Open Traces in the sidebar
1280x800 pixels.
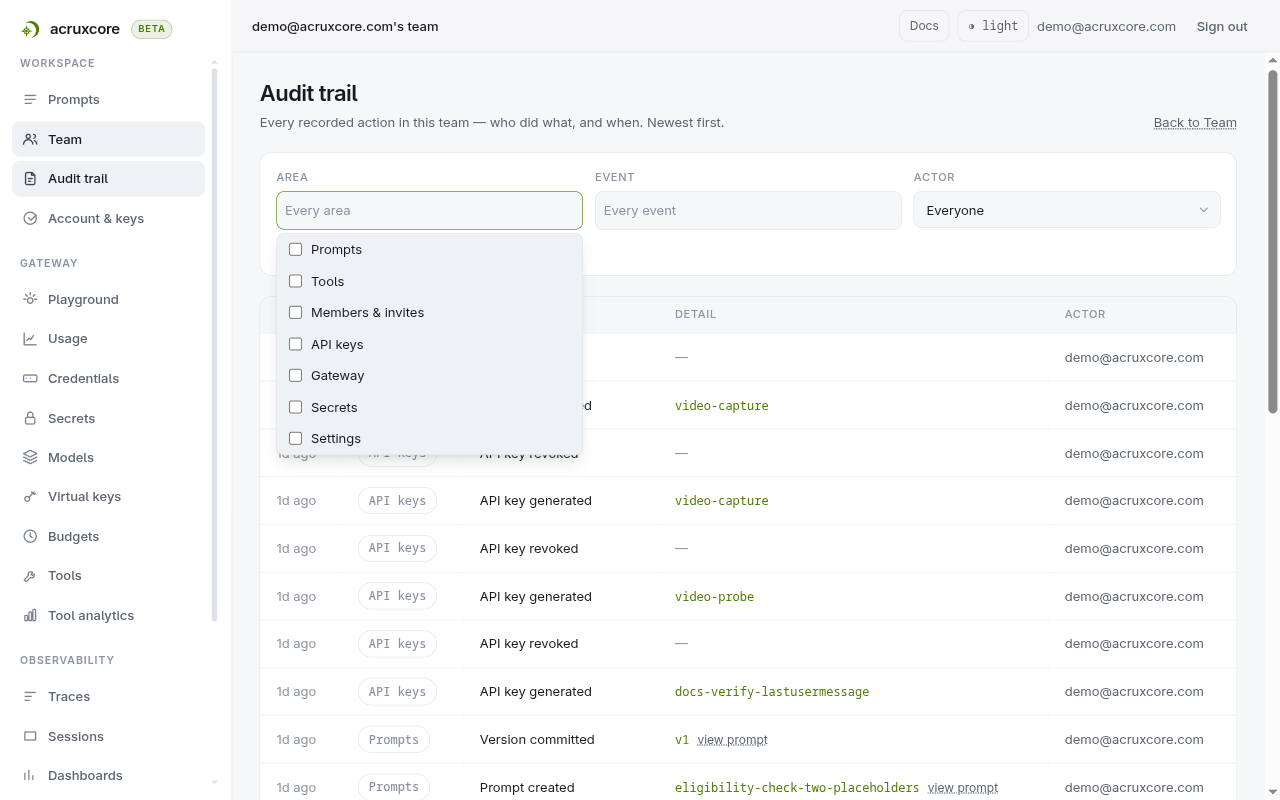(x=108, y=697)
